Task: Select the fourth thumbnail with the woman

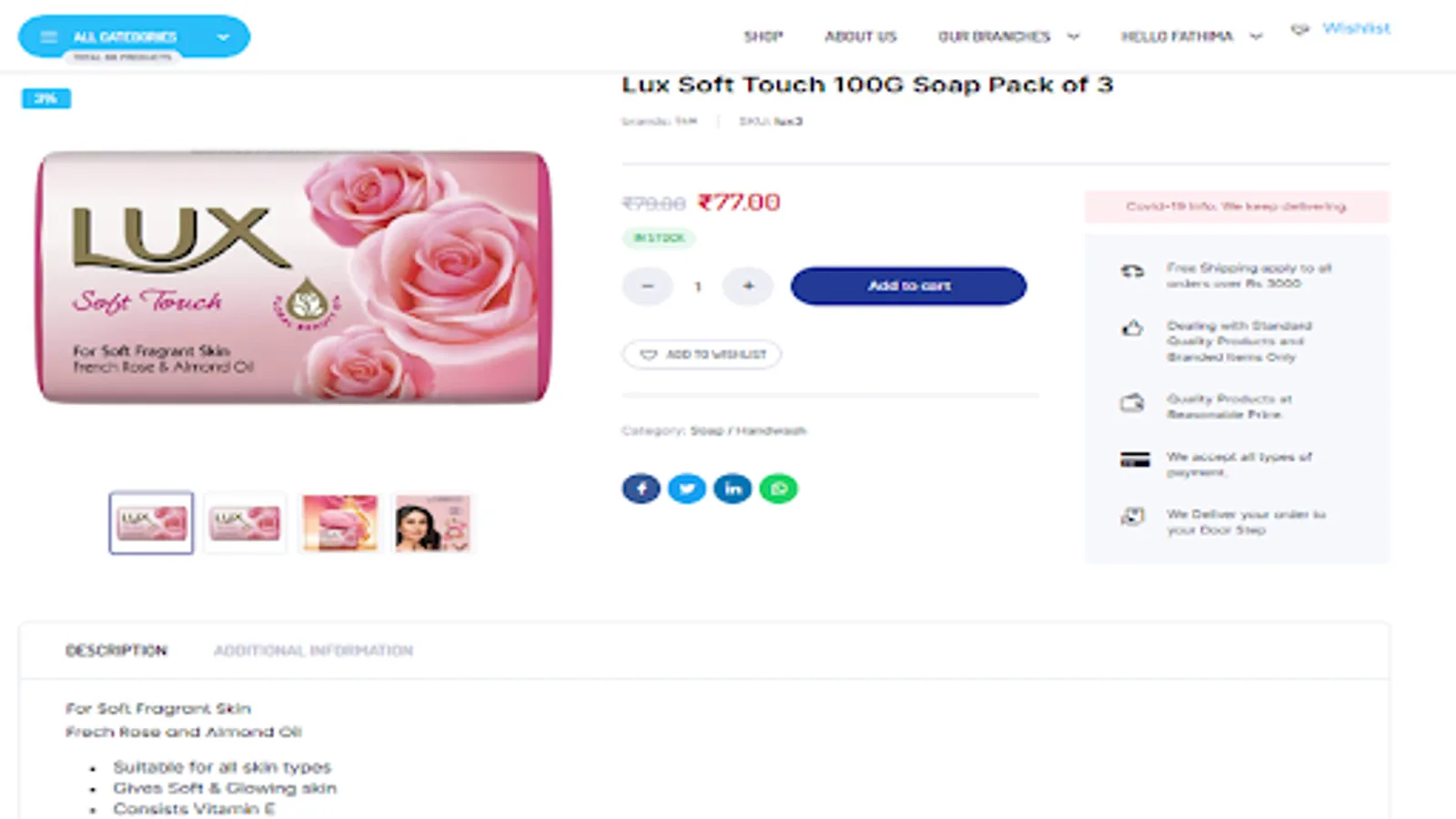Action: click(x=432, y=523)
